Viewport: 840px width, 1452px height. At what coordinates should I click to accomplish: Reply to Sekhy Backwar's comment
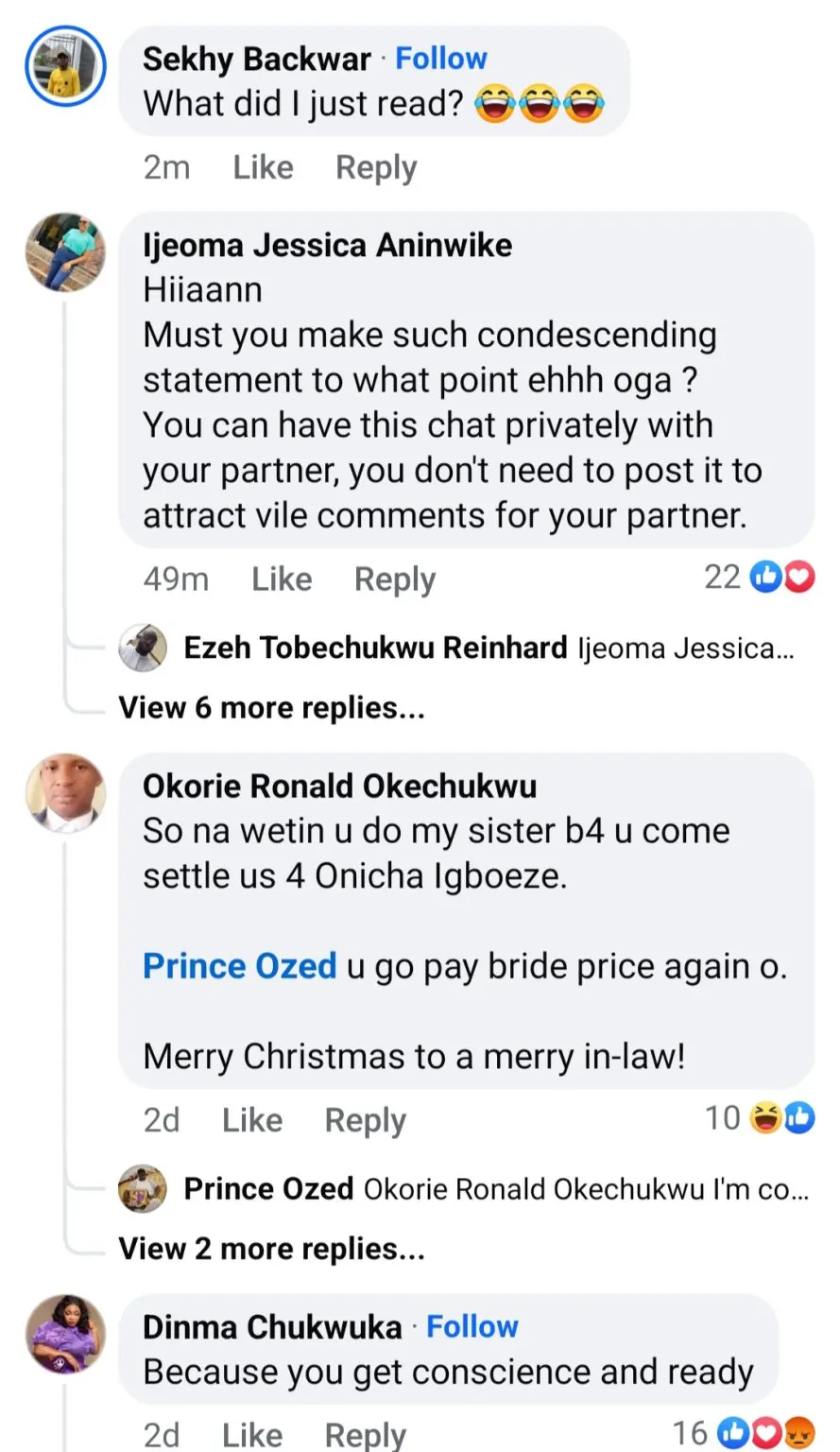(x=376, y=167)
